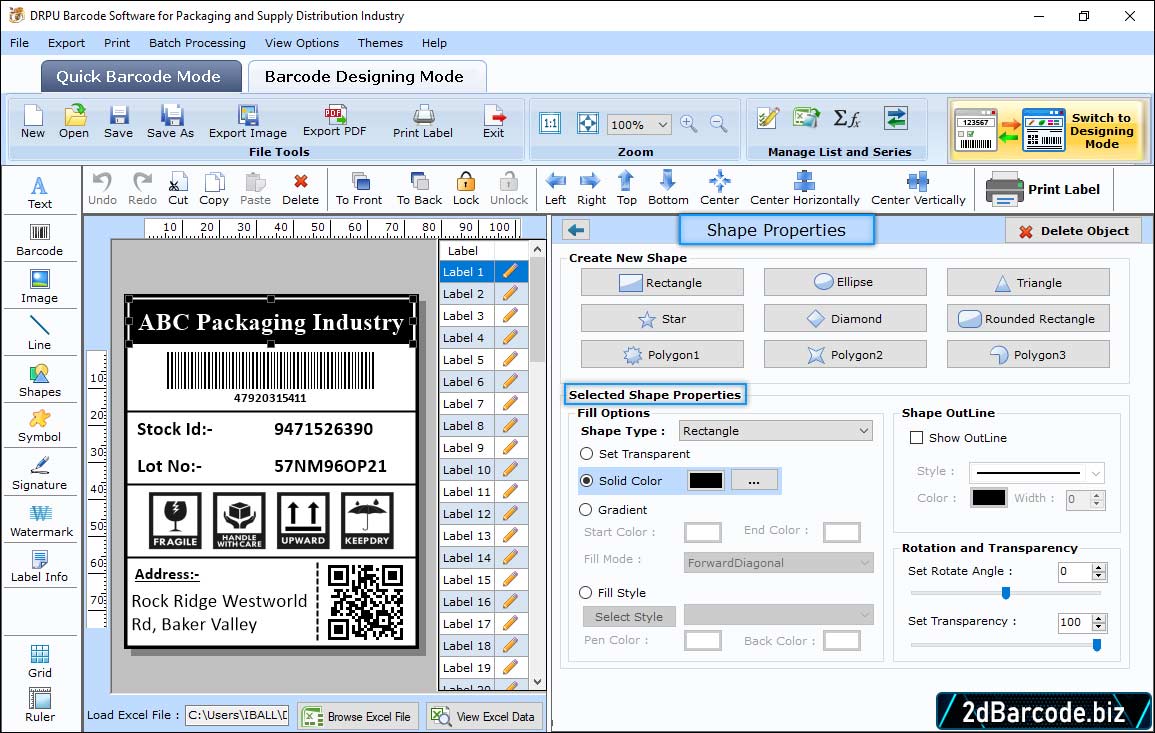1155x733 pixels.
Task: Zoom in with magnifier plus icon
Action: click(689, 124)
